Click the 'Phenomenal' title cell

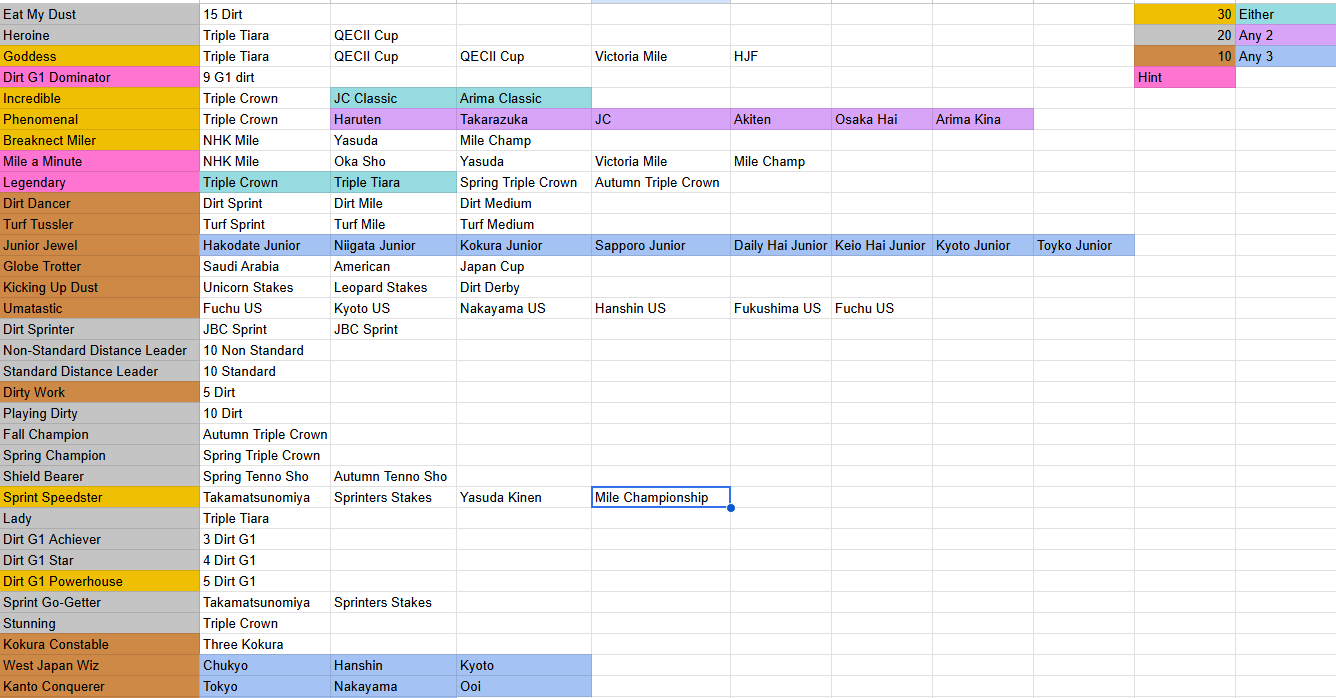pos(100,119)
